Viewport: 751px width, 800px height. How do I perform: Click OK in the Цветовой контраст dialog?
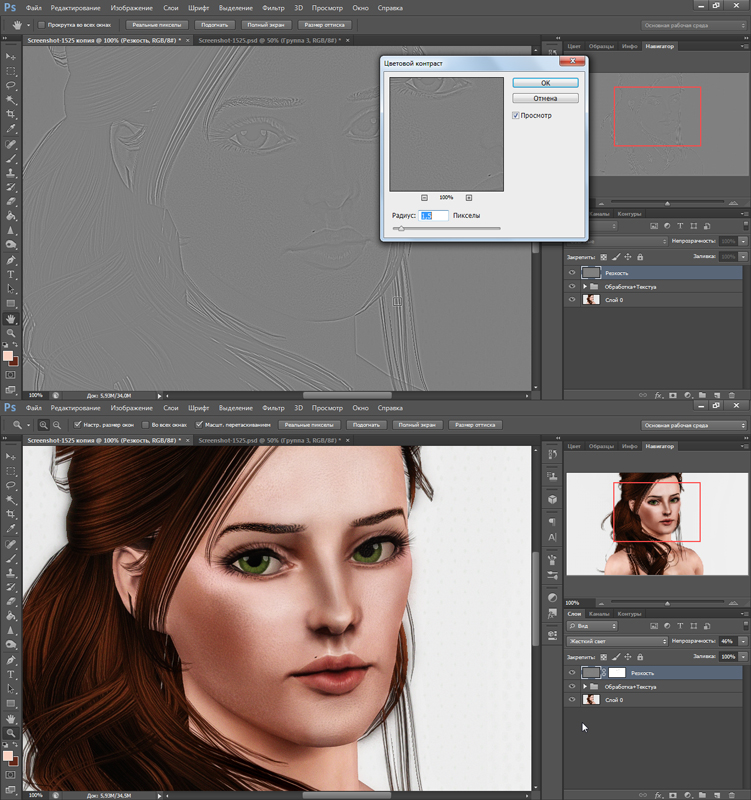(x=545, y=83)
